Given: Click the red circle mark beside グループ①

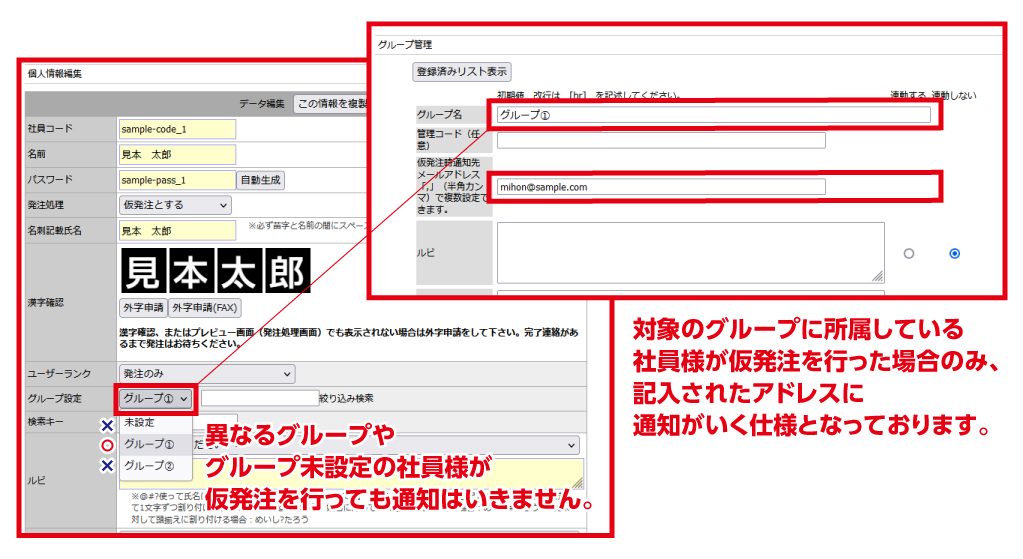Looking at the screenshot, I should click(107, 445).
